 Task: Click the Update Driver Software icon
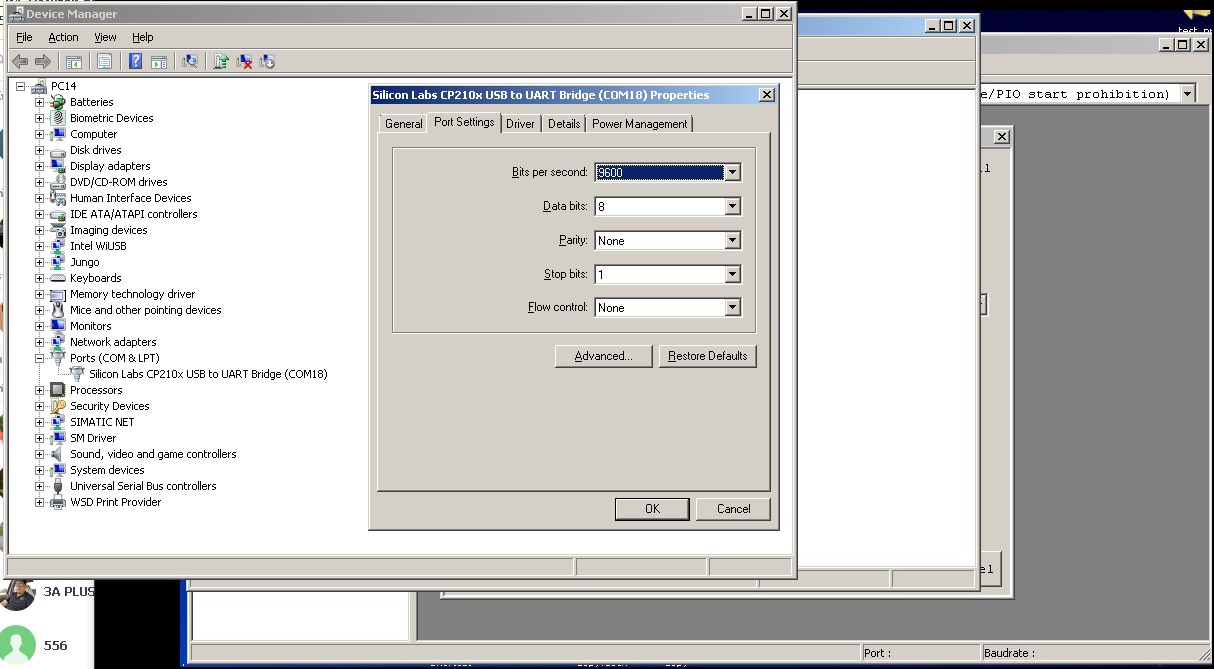pyautogui.click(x=222, y=62)
